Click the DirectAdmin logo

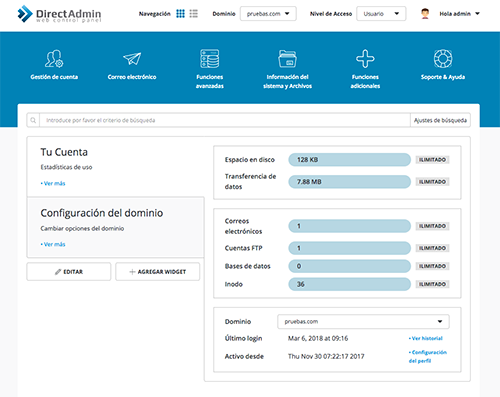[x=59, y=14]
